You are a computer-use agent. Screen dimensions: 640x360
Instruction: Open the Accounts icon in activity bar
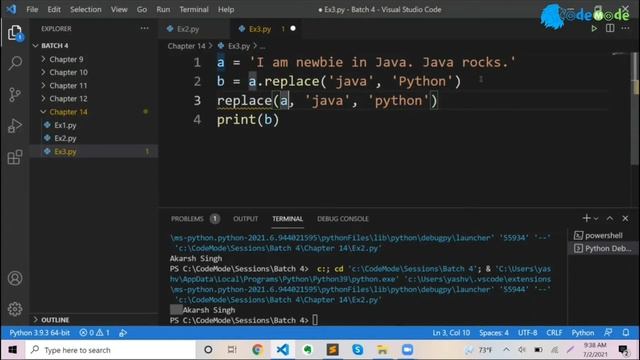pyautogui.click(x=15, y=278)
